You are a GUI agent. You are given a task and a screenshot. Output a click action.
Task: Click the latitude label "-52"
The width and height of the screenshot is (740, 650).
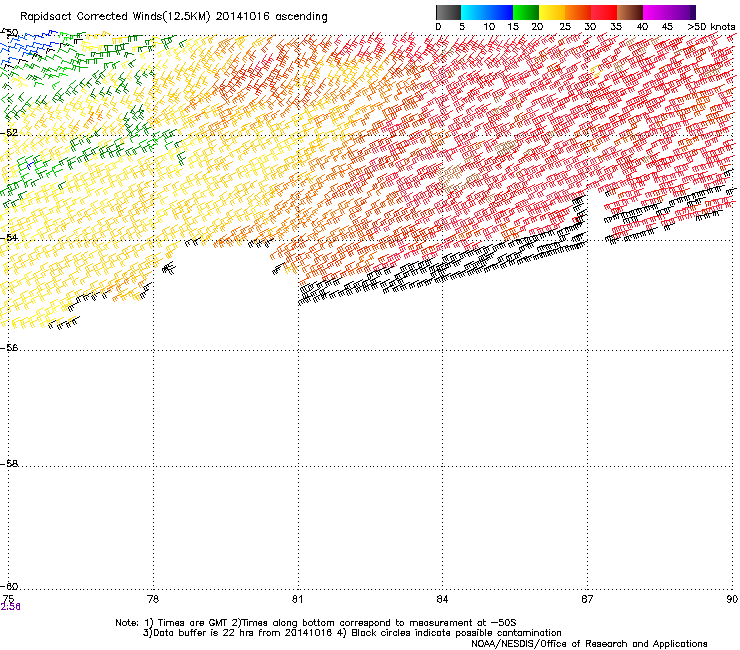(x=9, y=133)
